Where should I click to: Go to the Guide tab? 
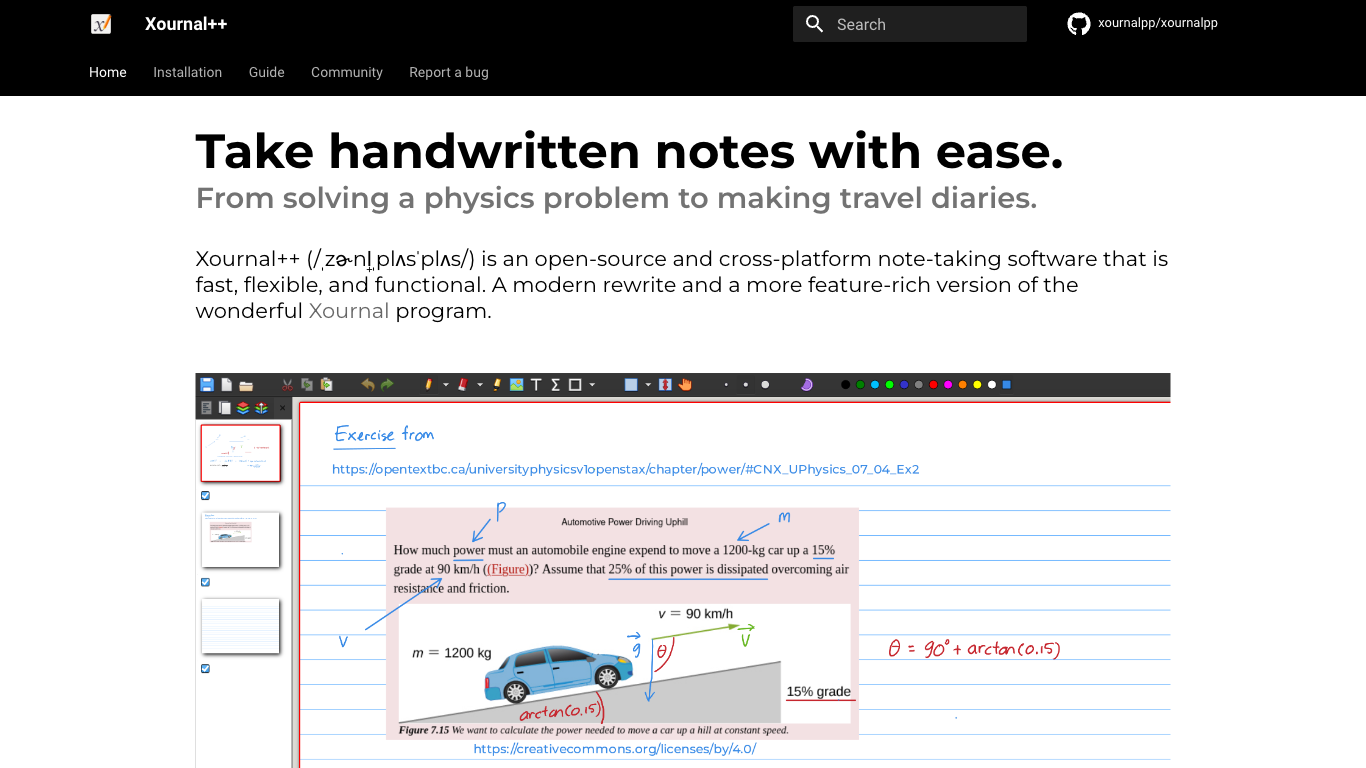click(267, 72)
